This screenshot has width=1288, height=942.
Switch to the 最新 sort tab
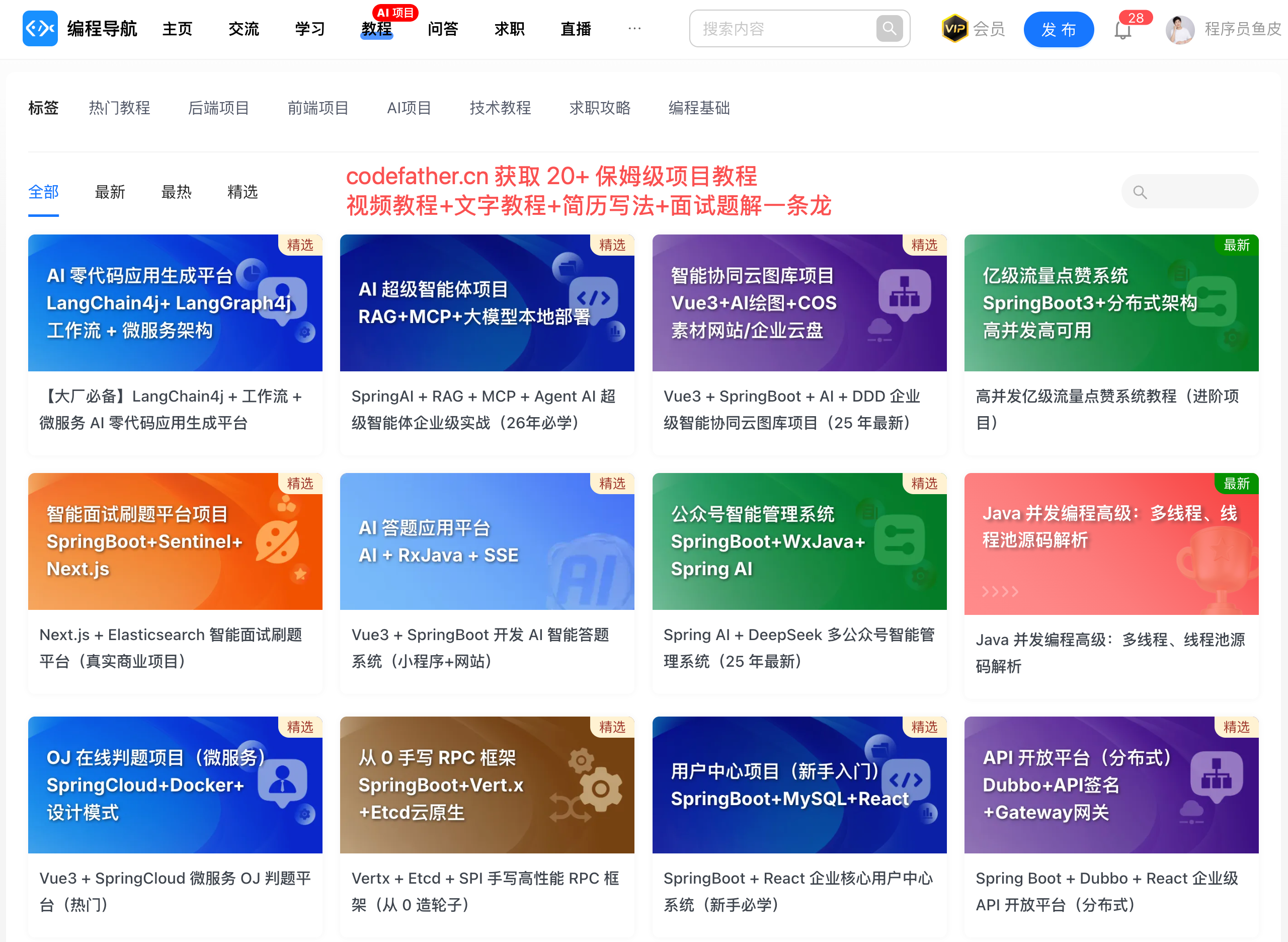110,192
